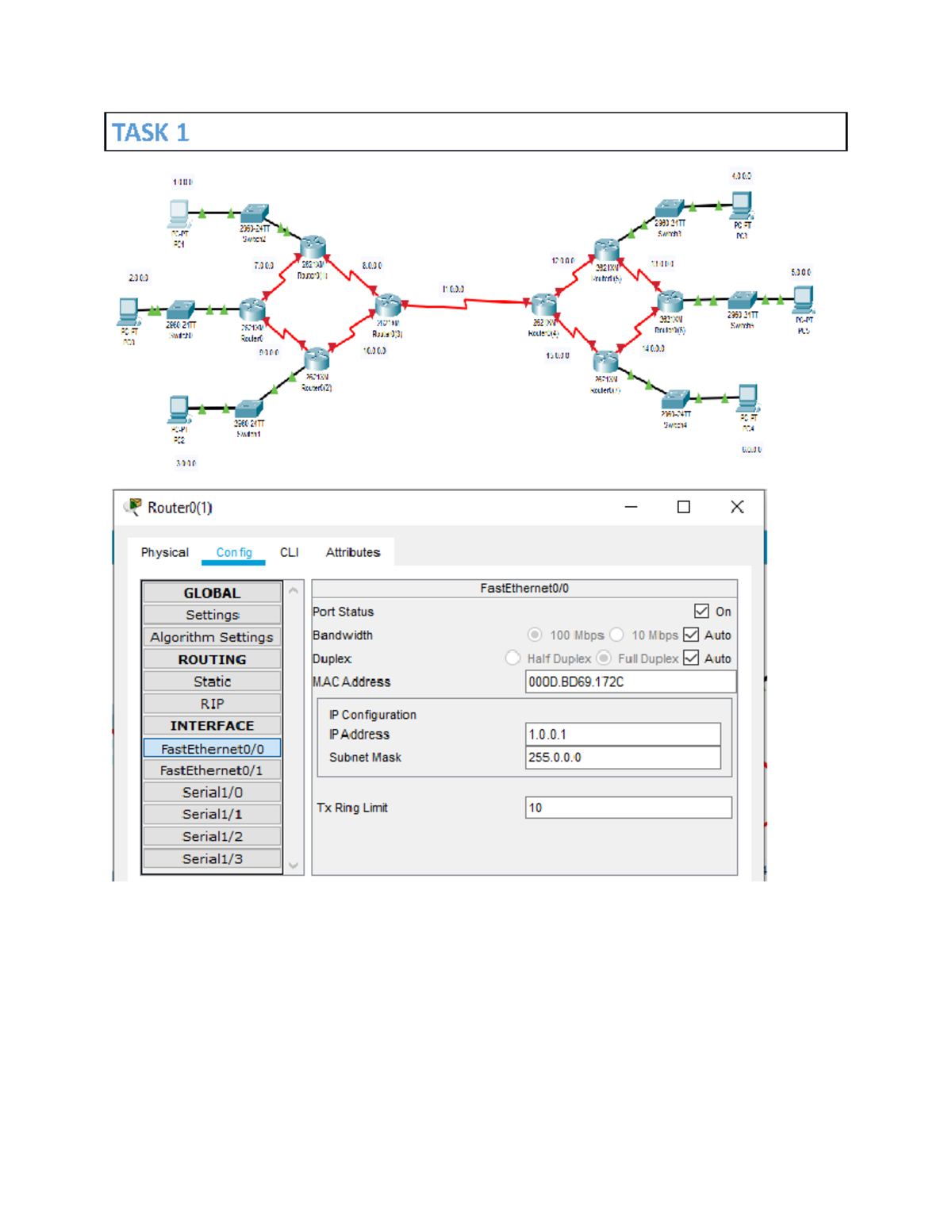The height and width of the screenshot is (1232, 952).
Task: Switch to the CLI tab
Action: click(x=289, y=551)
